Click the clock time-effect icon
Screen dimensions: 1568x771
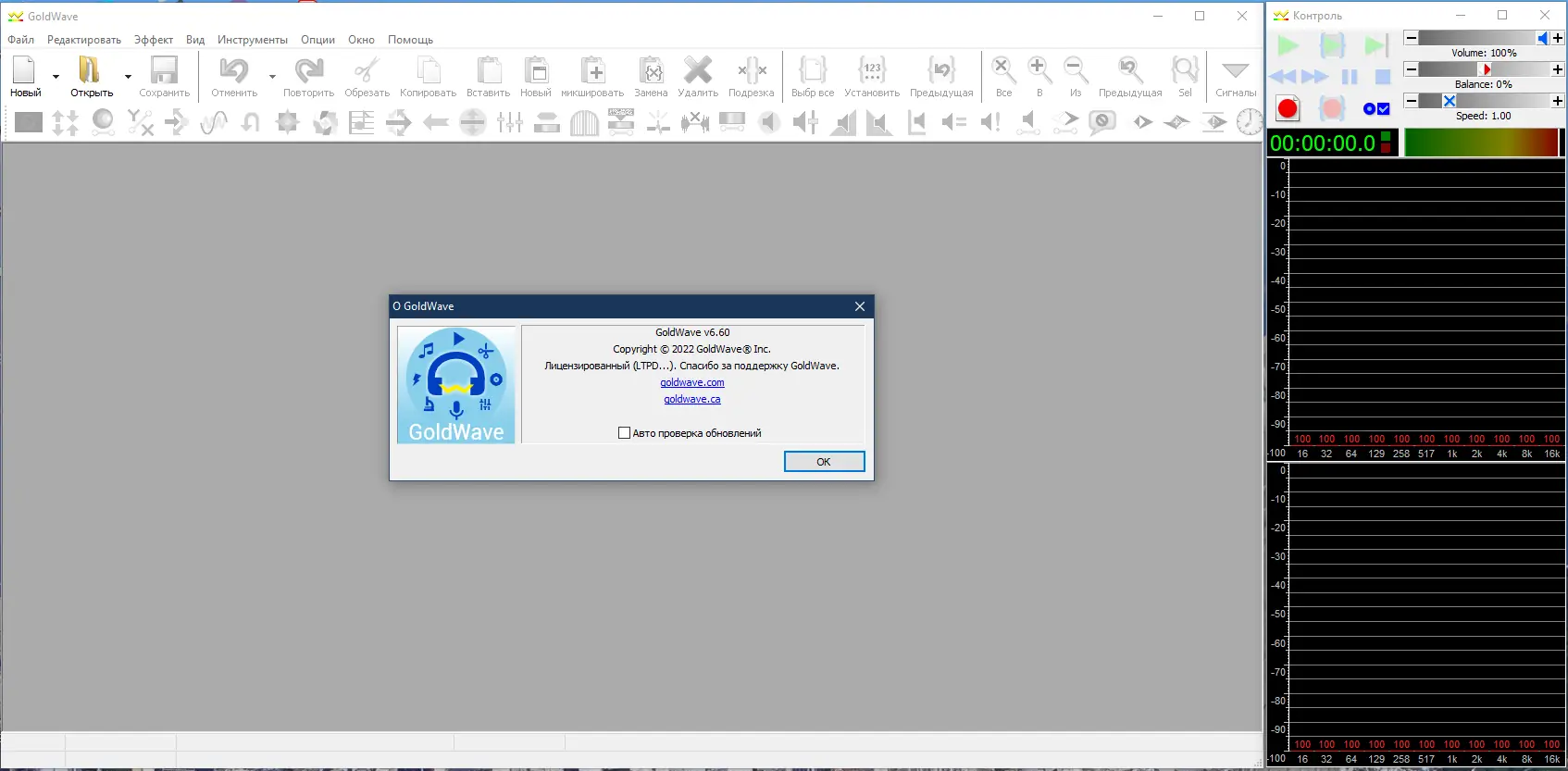1250,122
